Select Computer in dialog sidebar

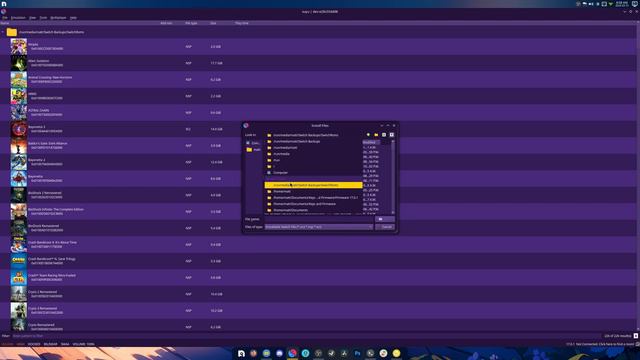[253, 143]
